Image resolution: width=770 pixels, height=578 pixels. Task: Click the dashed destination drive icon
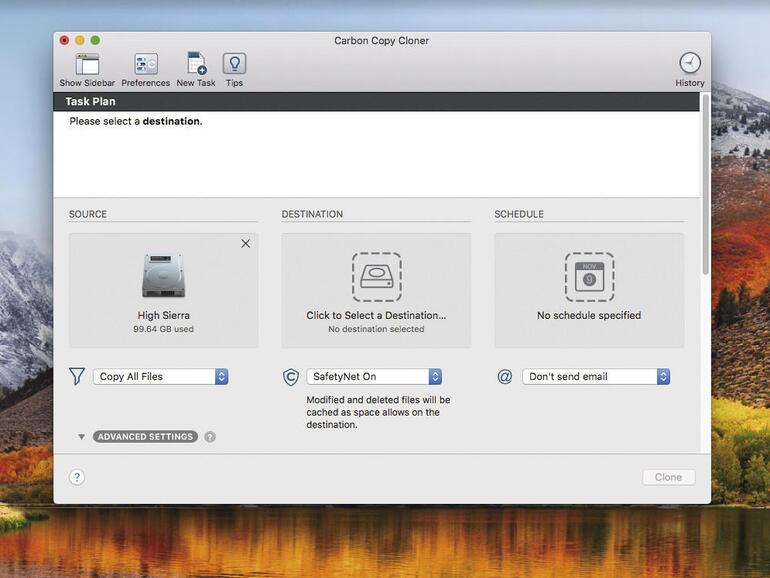(377, 277)
